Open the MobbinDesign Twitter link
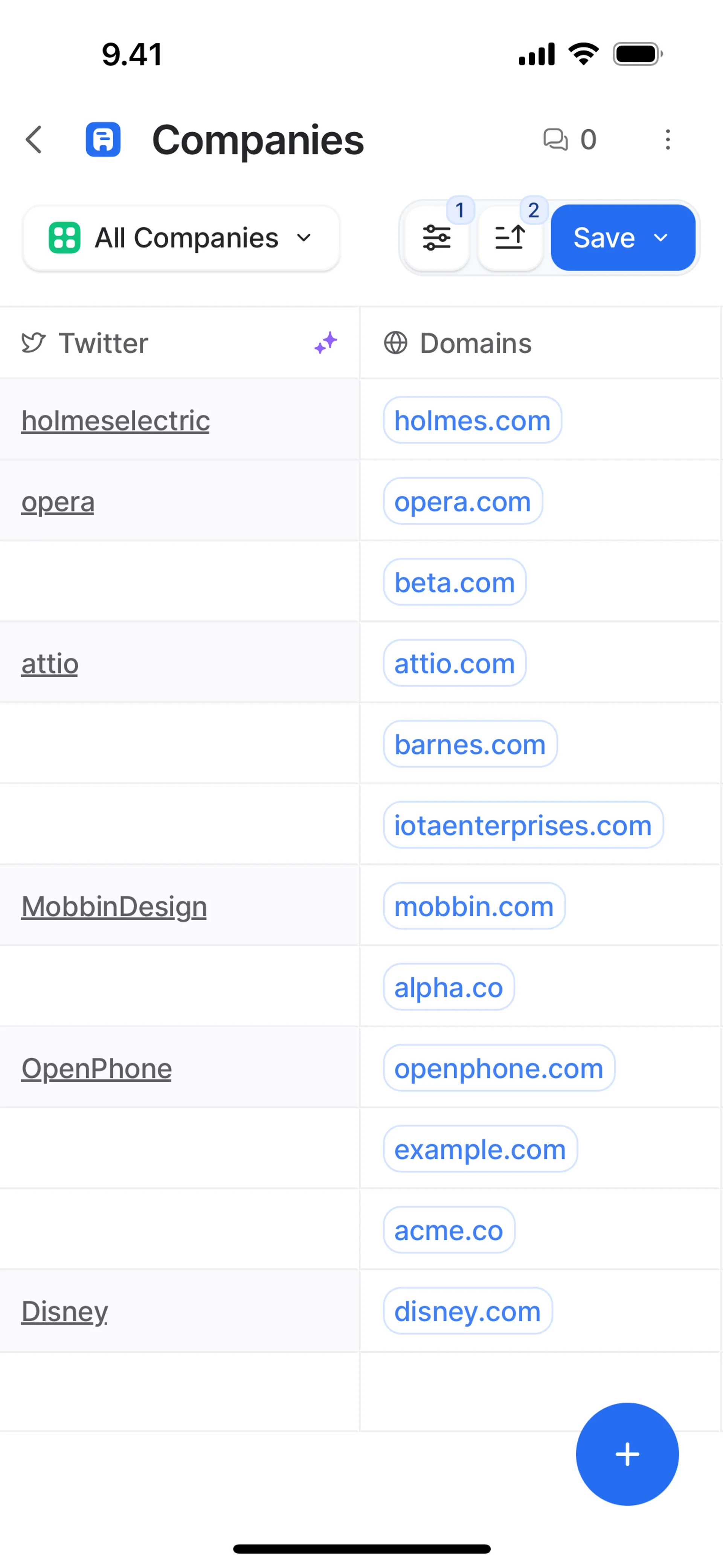Screen dimensions: 723x1568 114,906
